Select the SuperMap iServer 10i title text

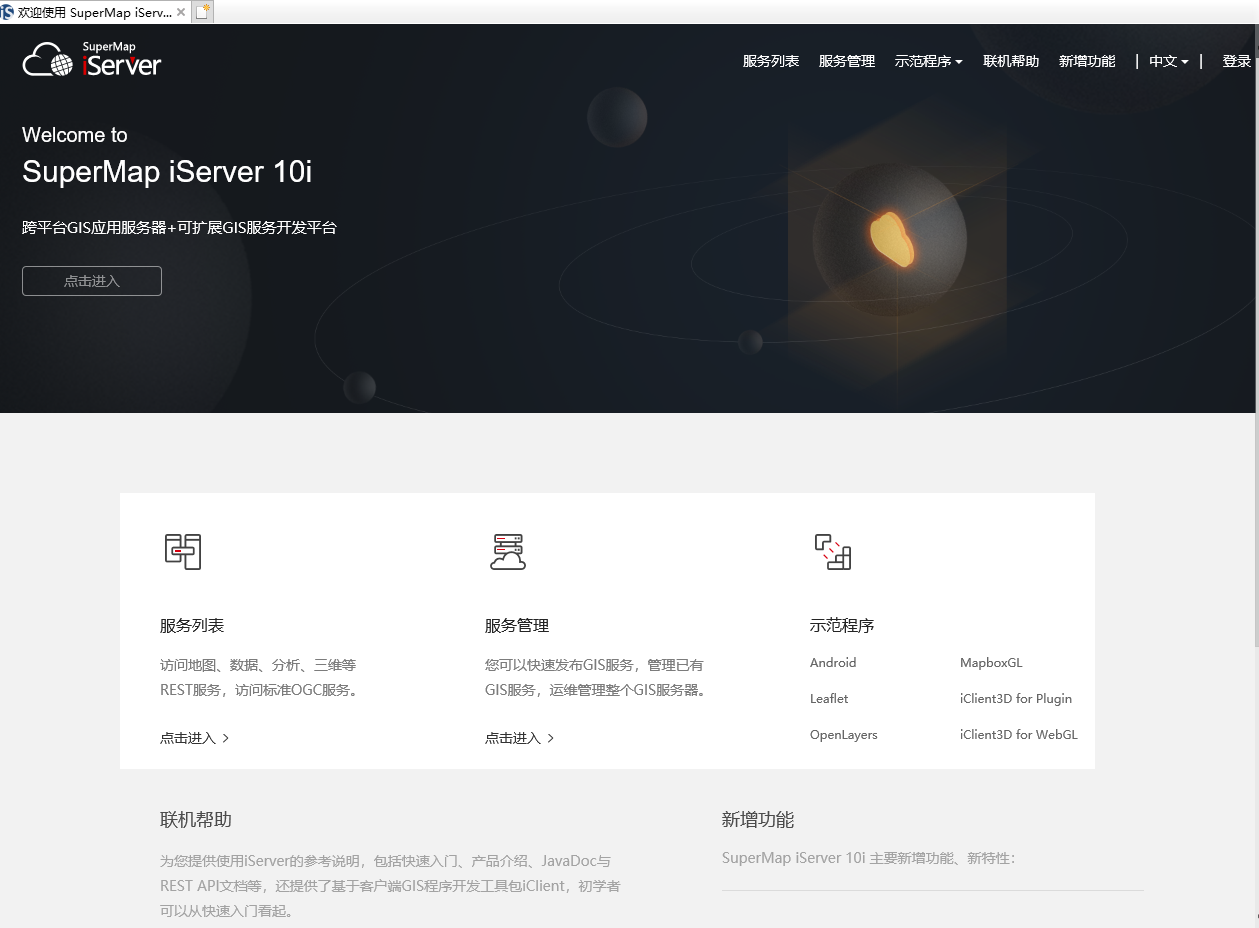167,172
